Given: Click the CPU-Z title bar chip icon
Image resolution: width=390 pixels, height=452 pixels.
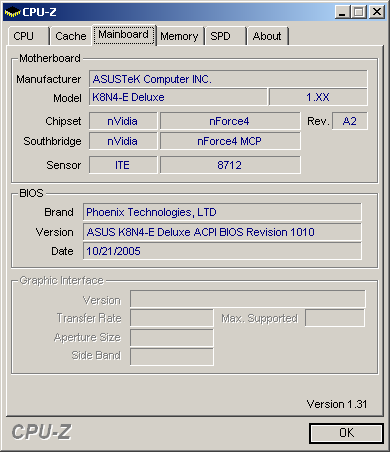Looking at the screenshot, I should pos(13,12).
